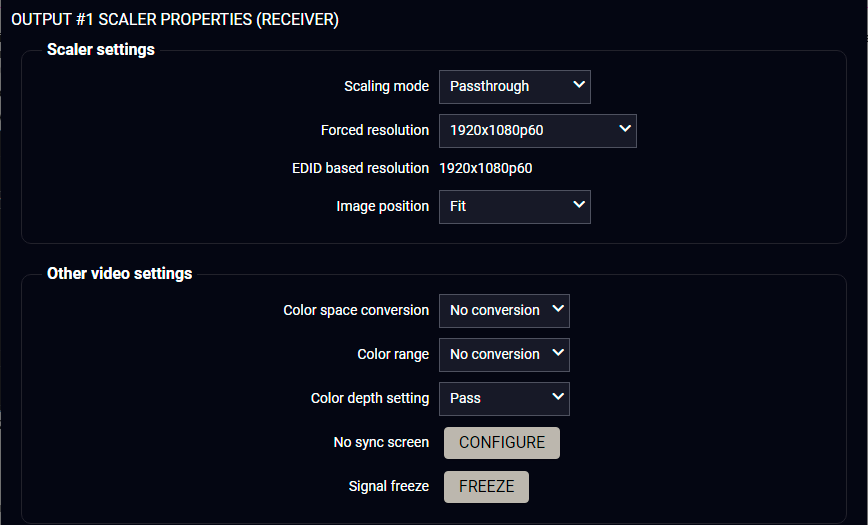Click the Color depth setting label
The width and height of the screenshot is (868, 525).
tap(370, 399)
